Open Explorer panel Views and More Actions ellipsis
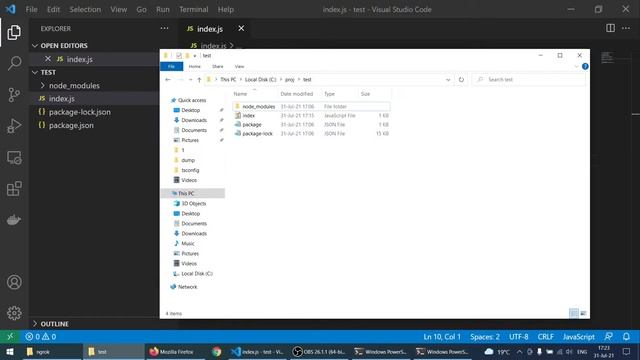 coord(164,28)
